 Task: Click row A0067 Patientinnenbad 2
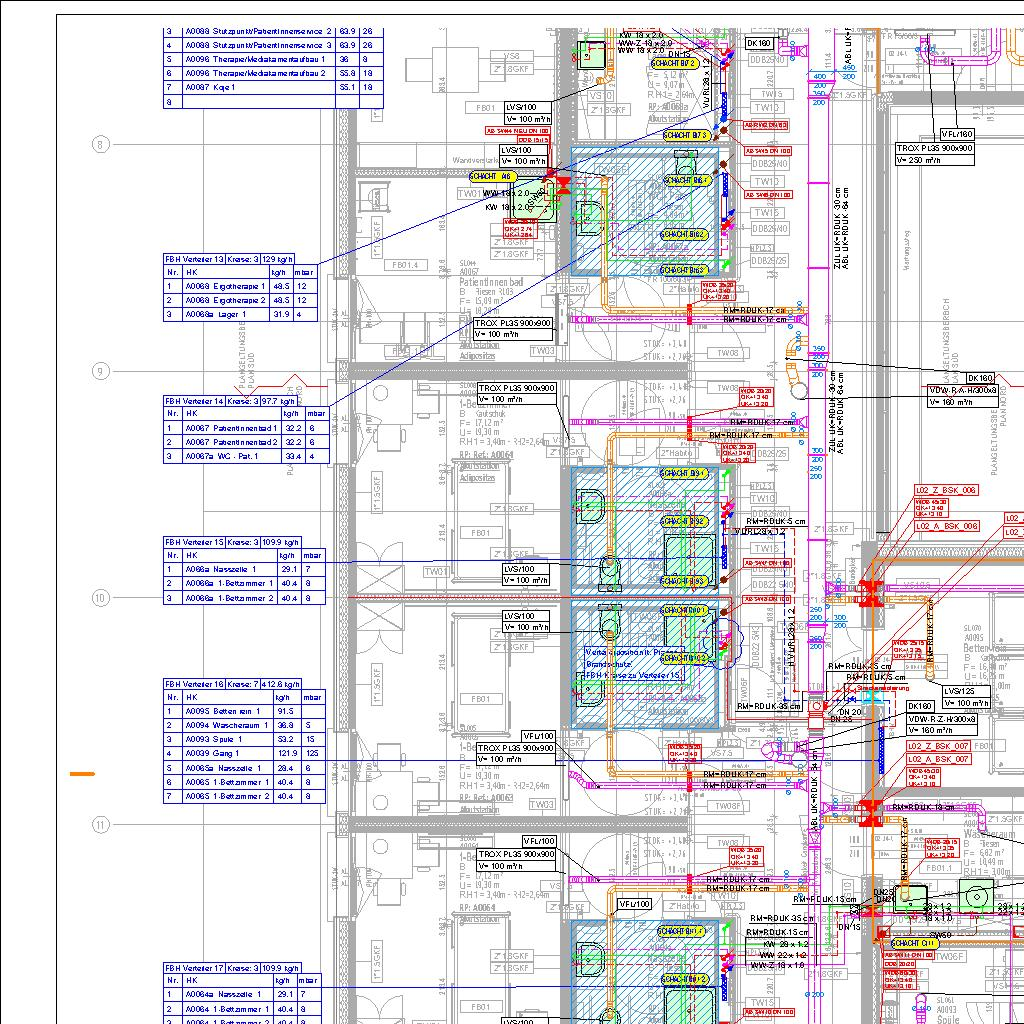(x=246, y=442)
